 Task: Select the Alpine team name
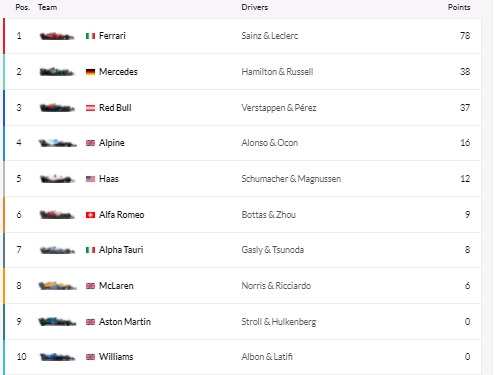112,143
